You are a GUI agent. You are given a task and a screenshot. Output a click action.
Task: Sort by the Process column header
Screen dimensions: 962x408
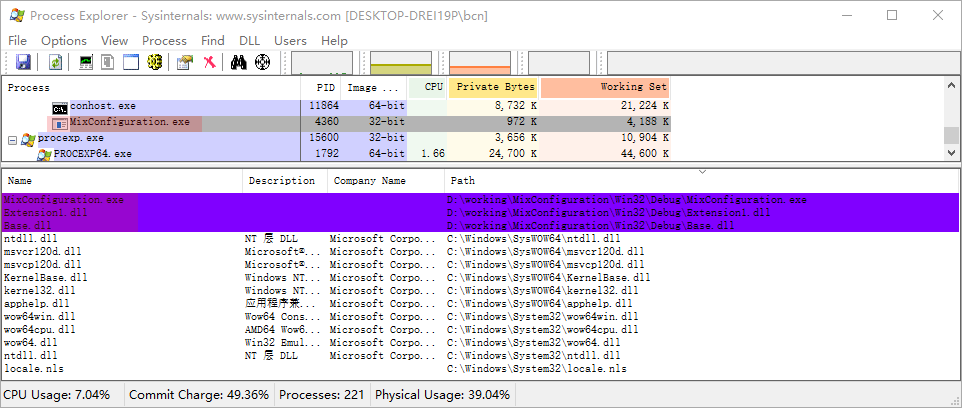pyautogui.click(x=152, y=88)
